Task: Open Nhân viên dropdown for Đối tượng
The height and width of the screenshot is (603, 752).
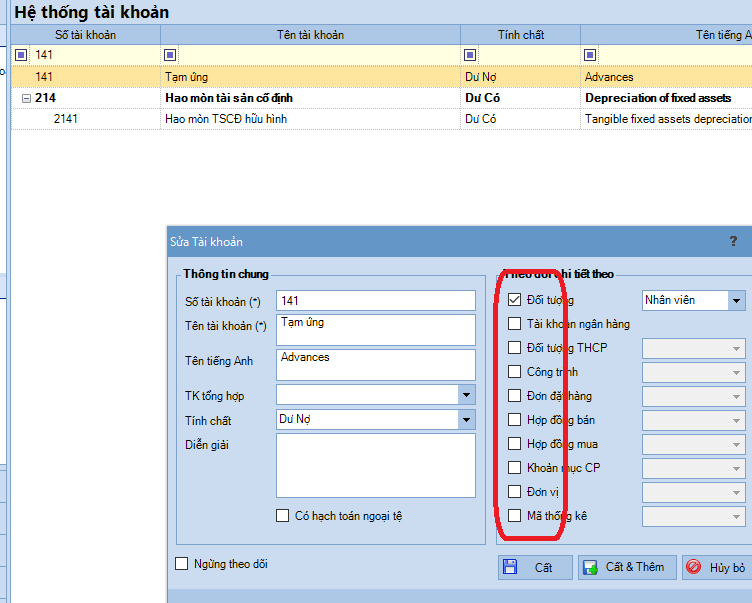Action: pos(736,301)
